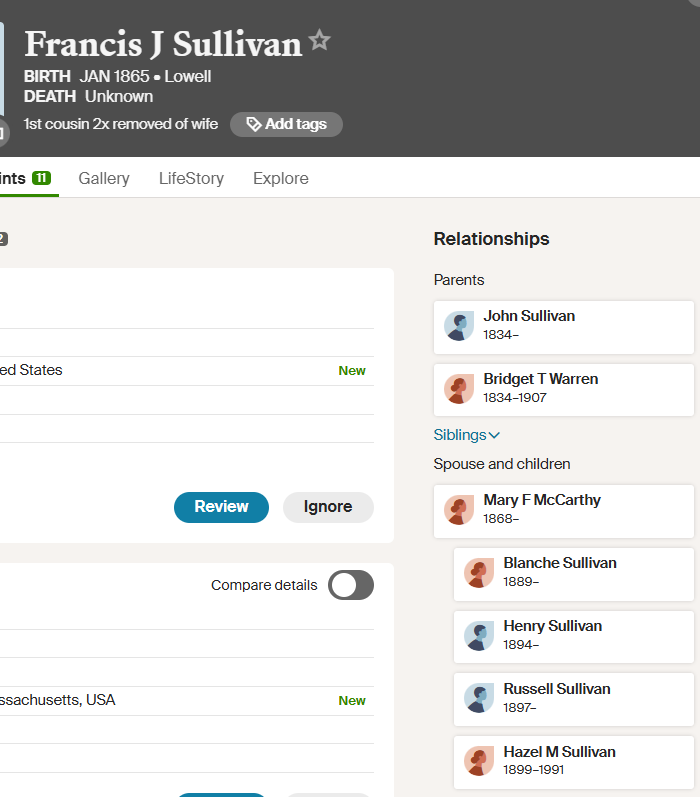This screenshot has width=700, height=797.
Task: Click the Francis J Sullivan name heading
Action: click(x=163, y=44)
